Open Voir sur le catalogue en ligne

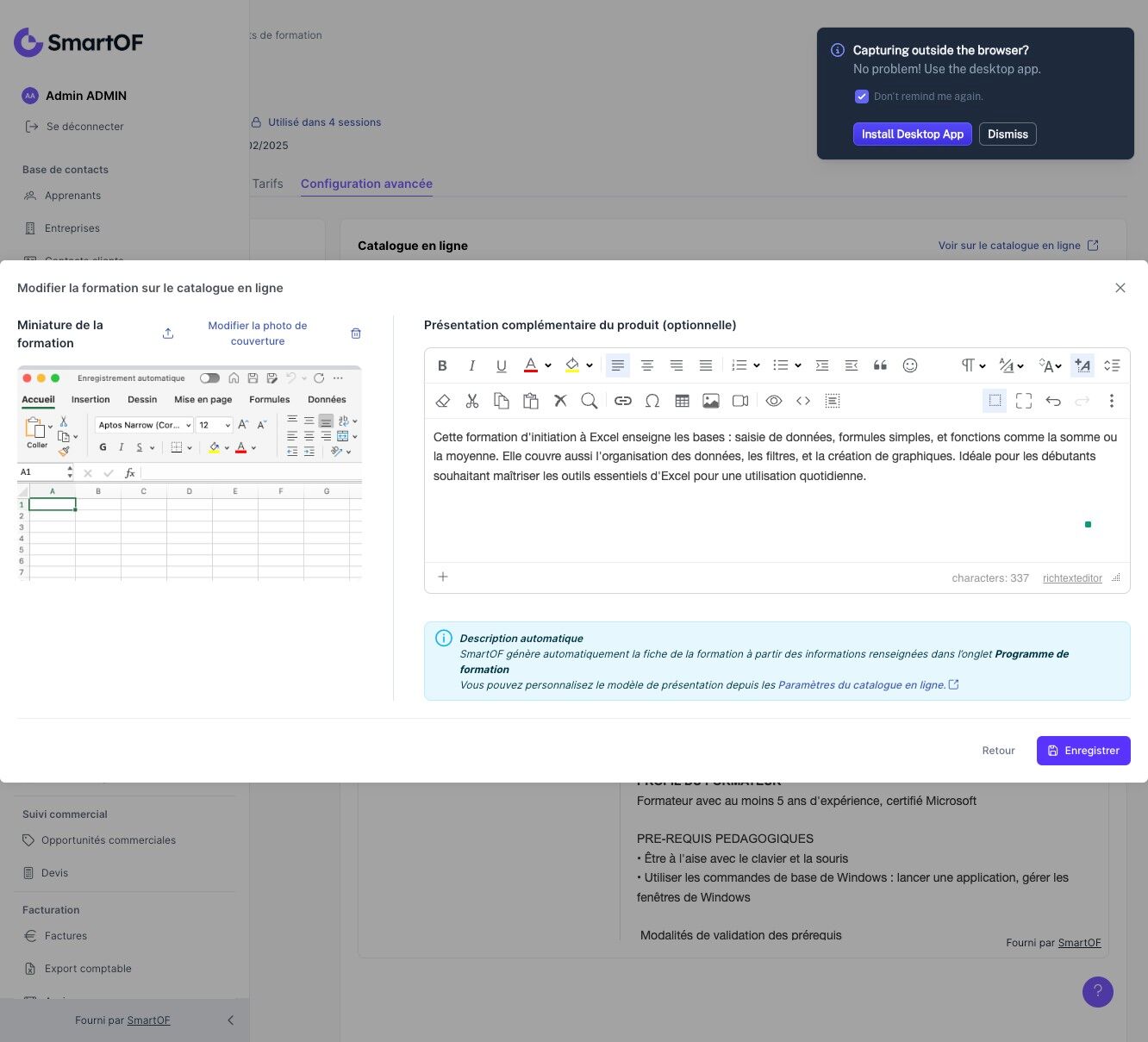point(1018,246)
